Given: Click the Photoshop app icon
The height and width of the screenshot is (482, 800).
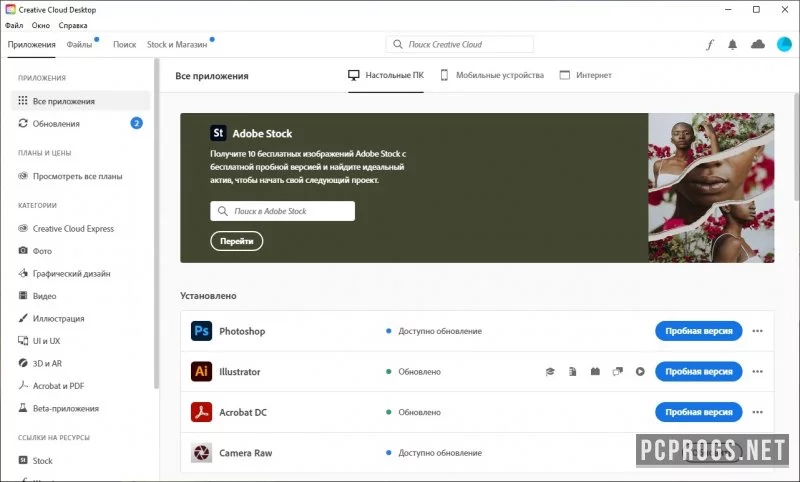Looking at the screenshot, I should [x=201, y=331].
